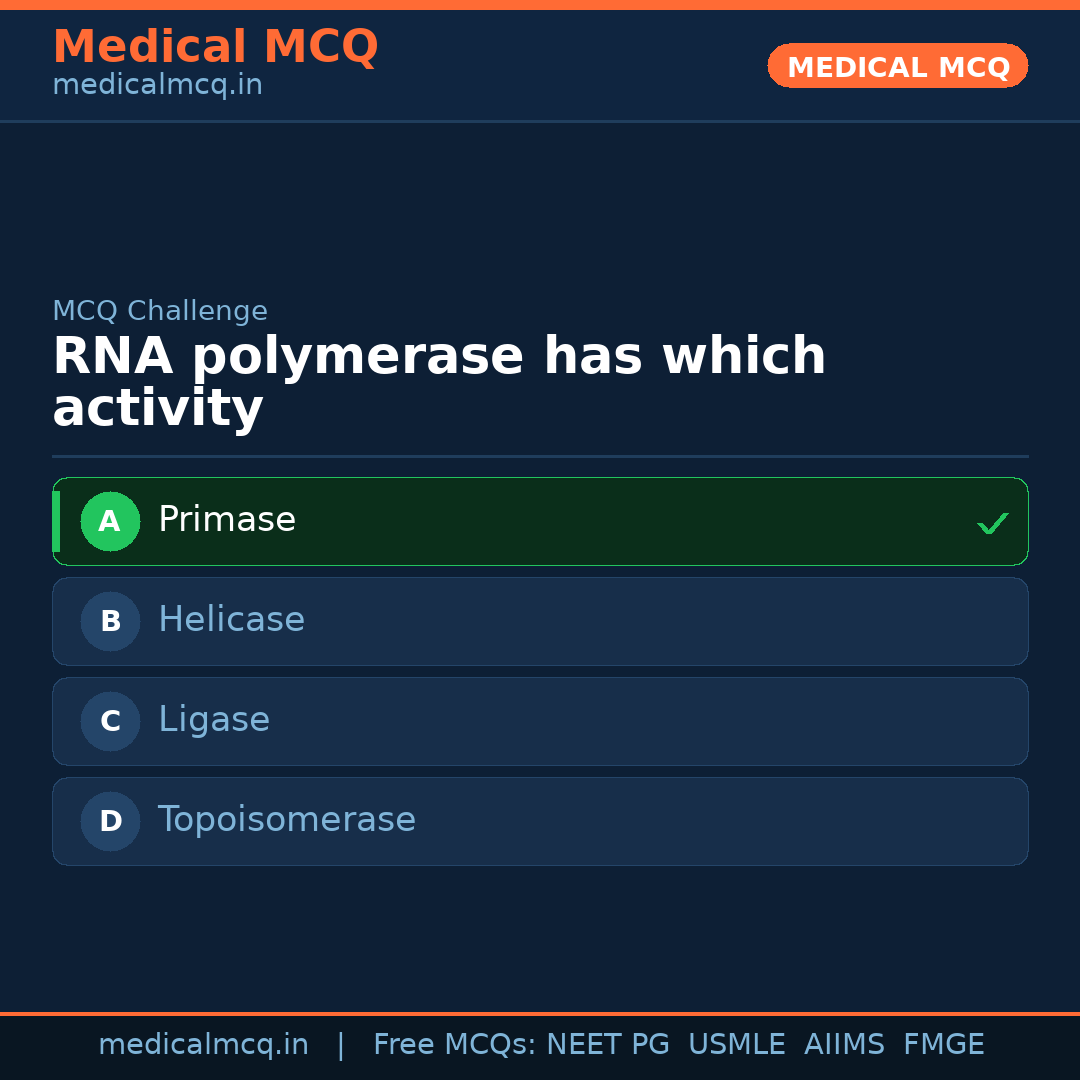Click the D letter circle icon
This screenshot has width=1080, height=1080.
click(x=110, y=821)
